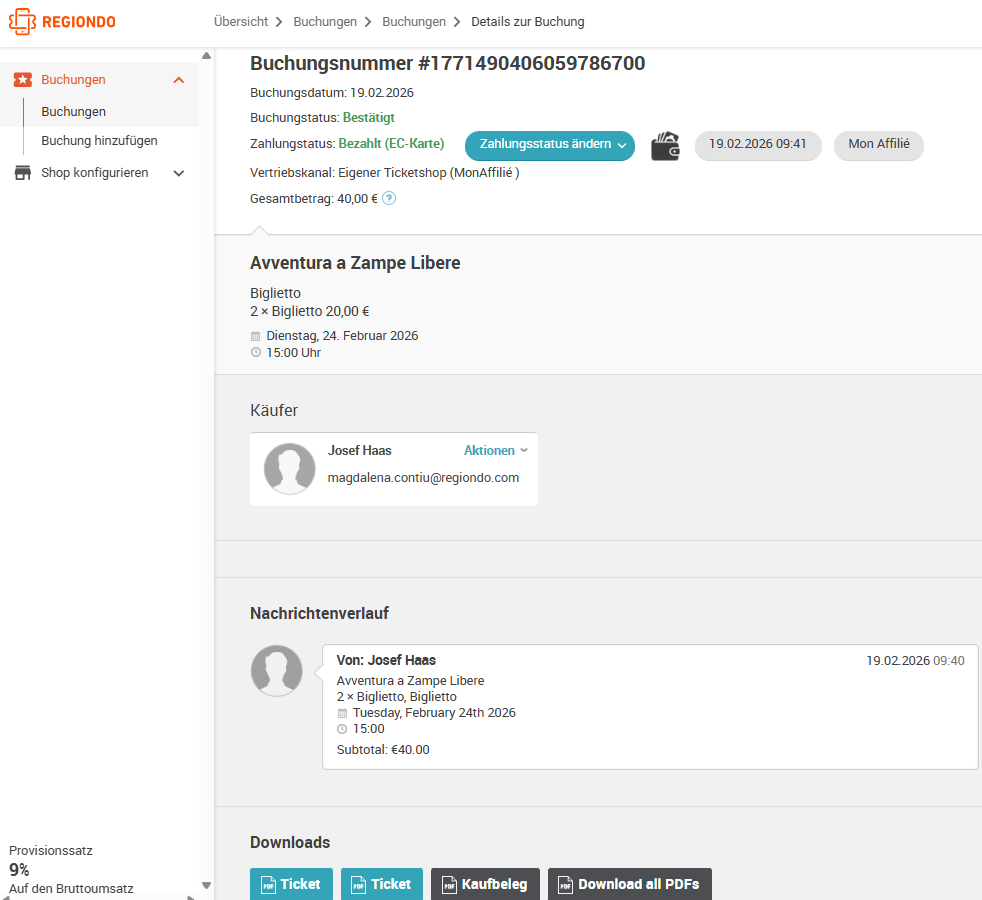Download the first Ticket PDF
This screenshot has width=982, height=900.
(x=291, y=884)
